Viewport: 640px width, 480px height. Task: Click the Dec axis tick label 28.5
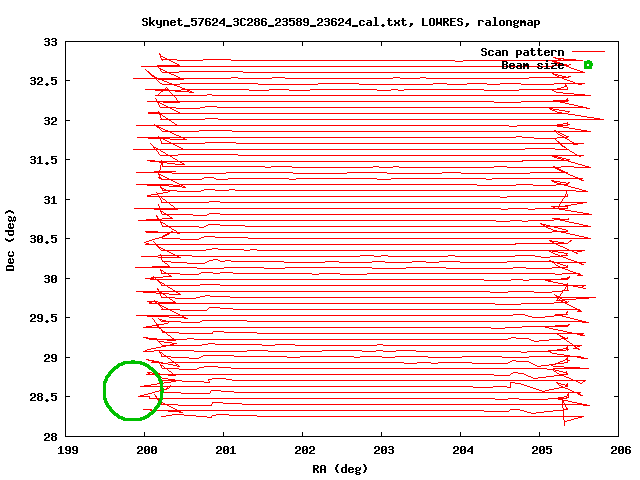pyautogui.click(x=44, y=397)
